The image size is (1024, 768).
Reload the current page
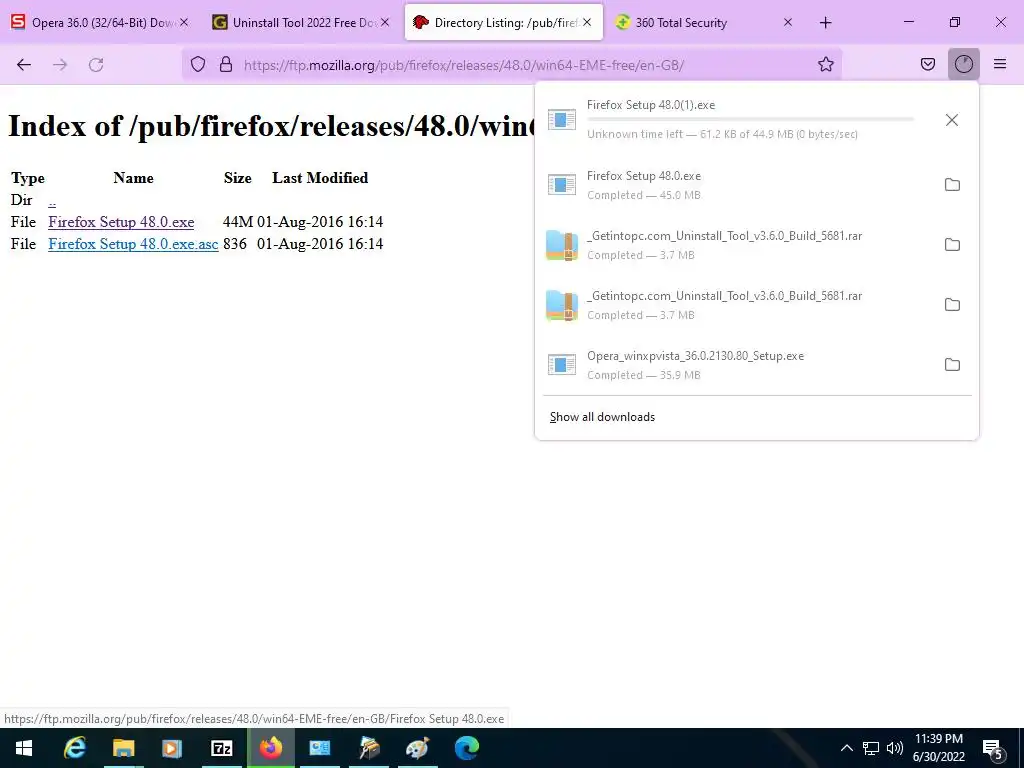(x=96, y=65)
